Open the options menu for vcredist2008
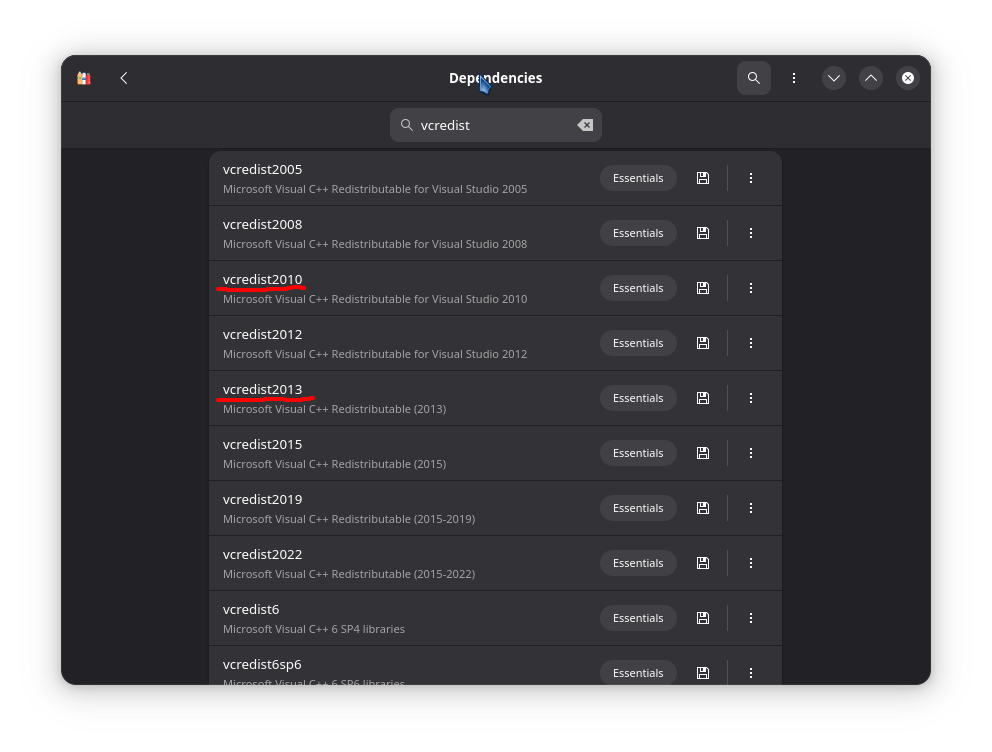The height and width of the screenshot is (752, 992). pyautogui.click(x=751, y=233)
